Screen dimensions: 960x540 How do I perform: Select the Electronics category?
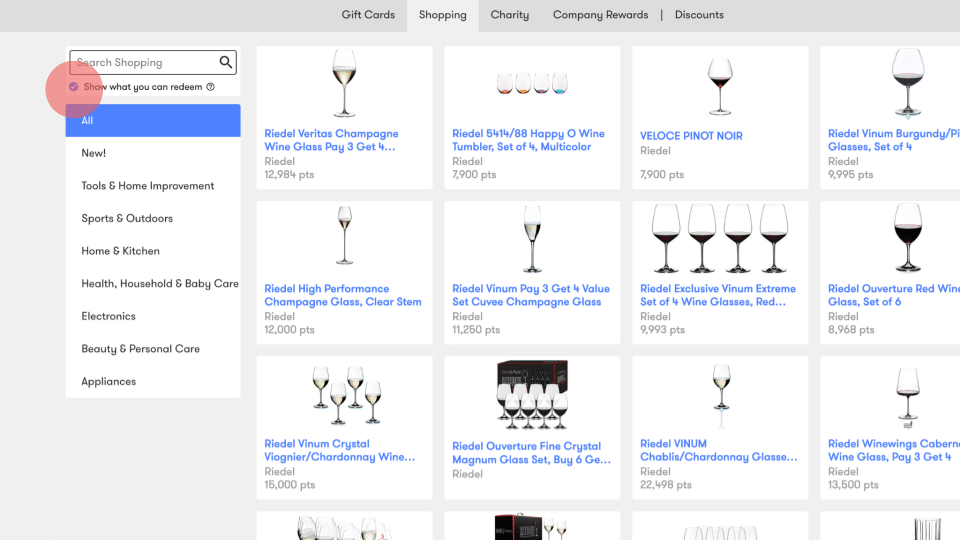point(153,316)
